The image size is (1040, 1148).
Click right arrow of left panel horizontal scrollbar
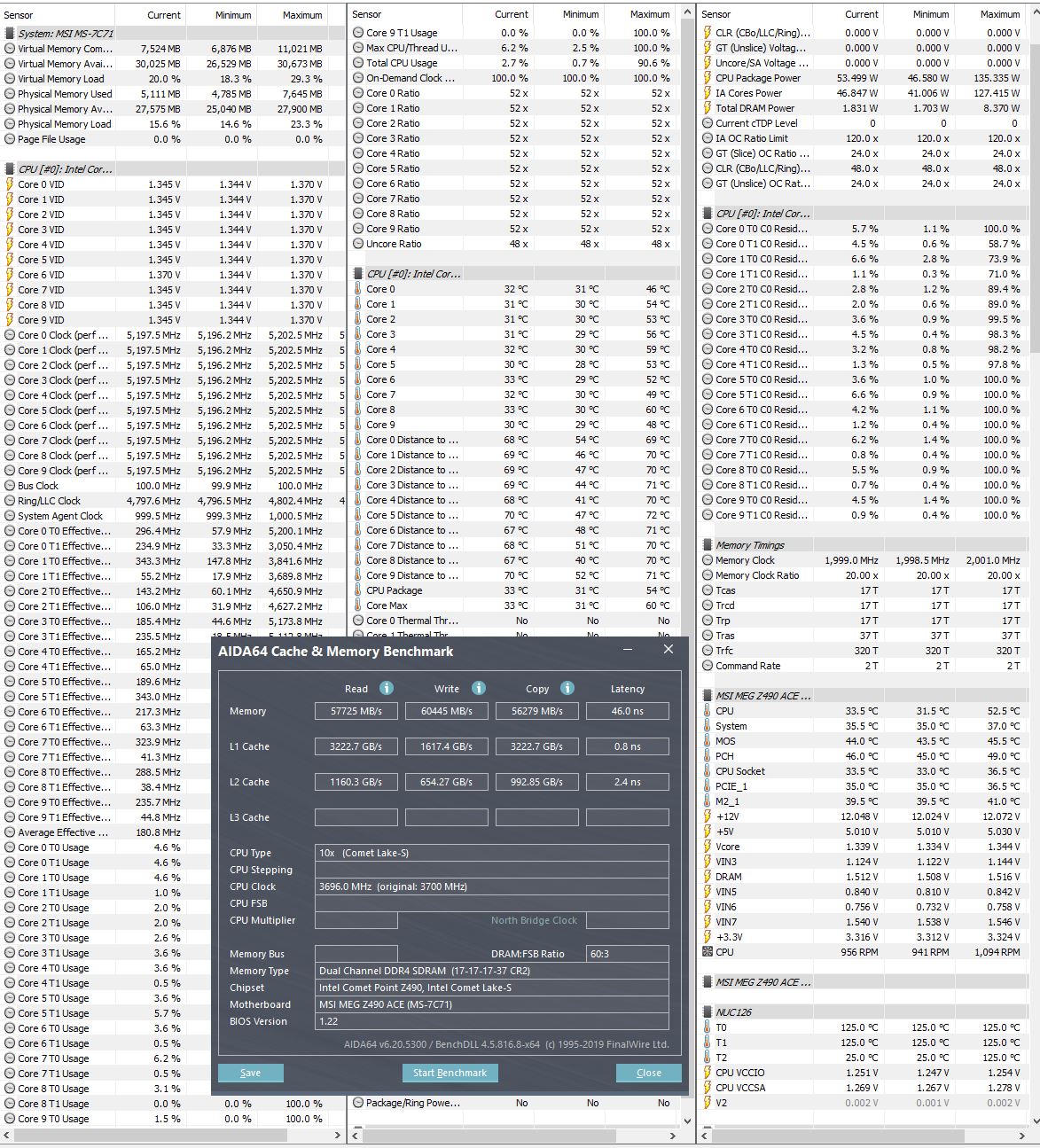(x=337, y=1135)
